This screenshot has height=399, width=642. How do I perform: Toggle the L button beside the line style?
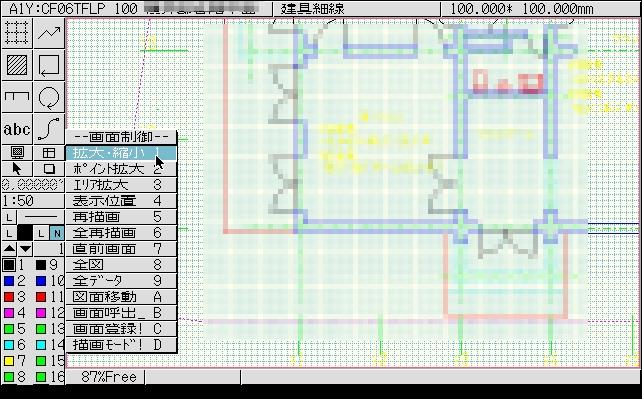click(x=9, y=217)
